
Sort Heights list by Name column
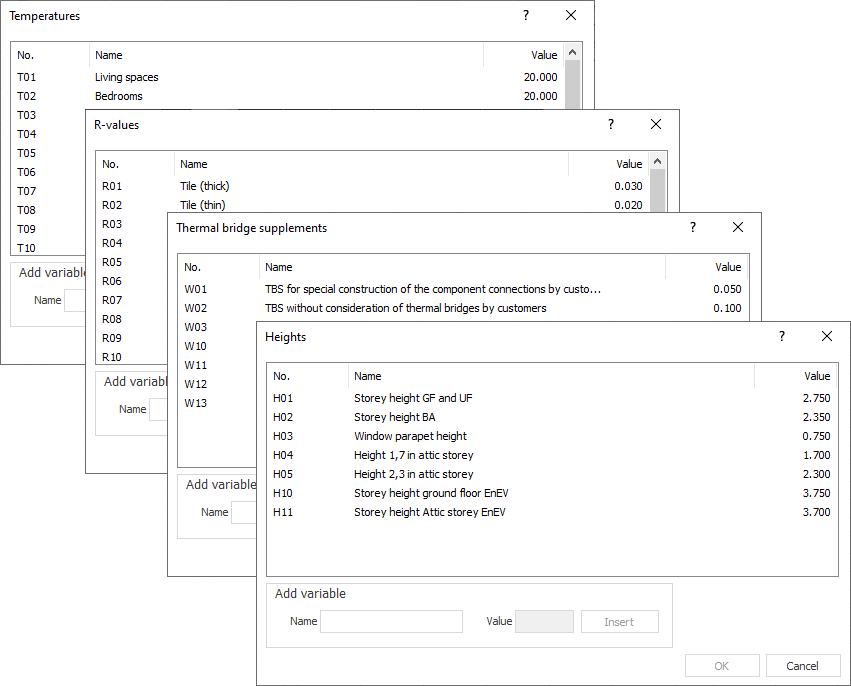[x=551, y=376]
